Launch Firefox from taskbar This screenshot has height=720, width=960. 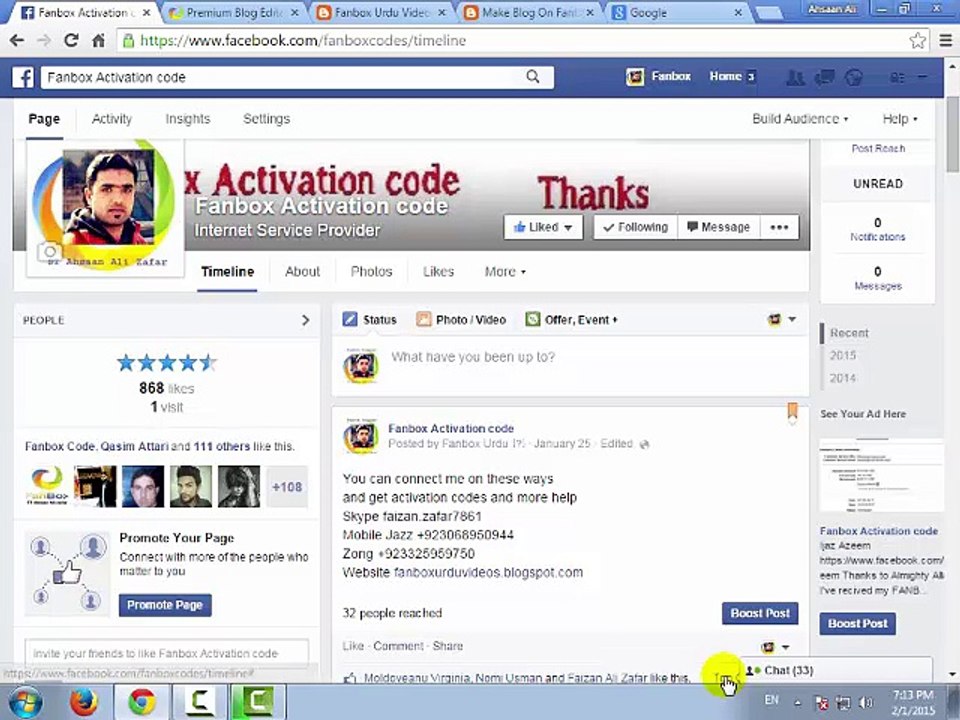[x=84, y=702]
